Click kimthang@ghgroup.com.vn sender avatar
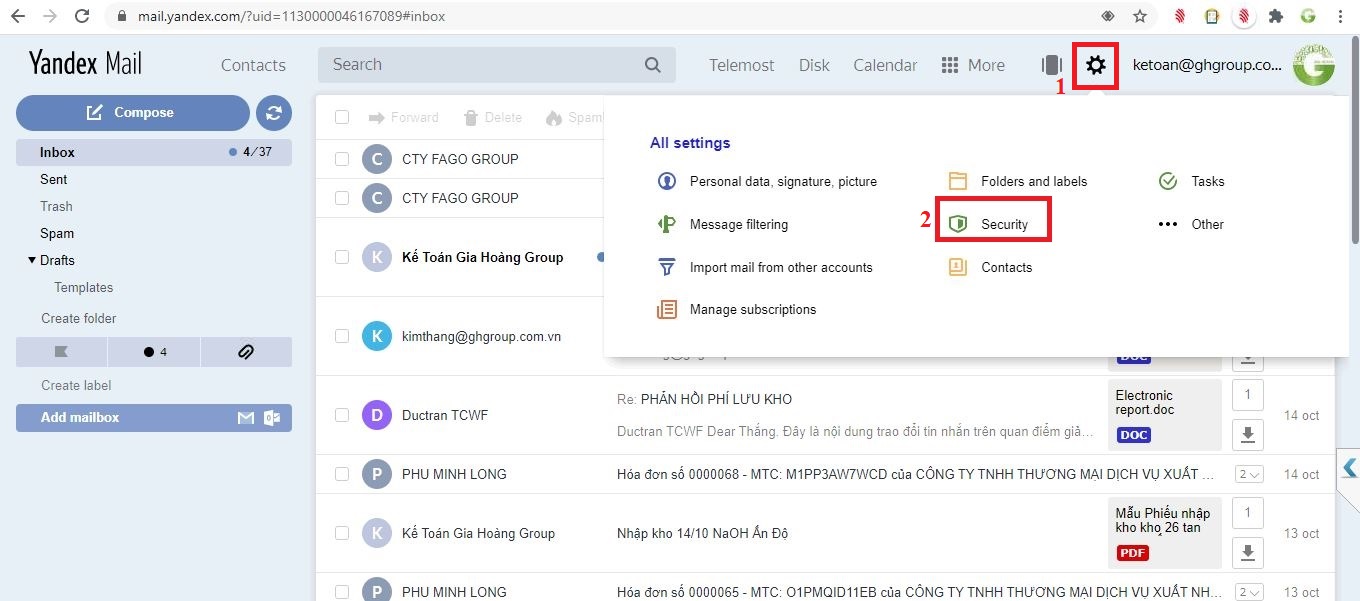The height and width of the screenshot is (601, 1360). (x=376, y=336)
